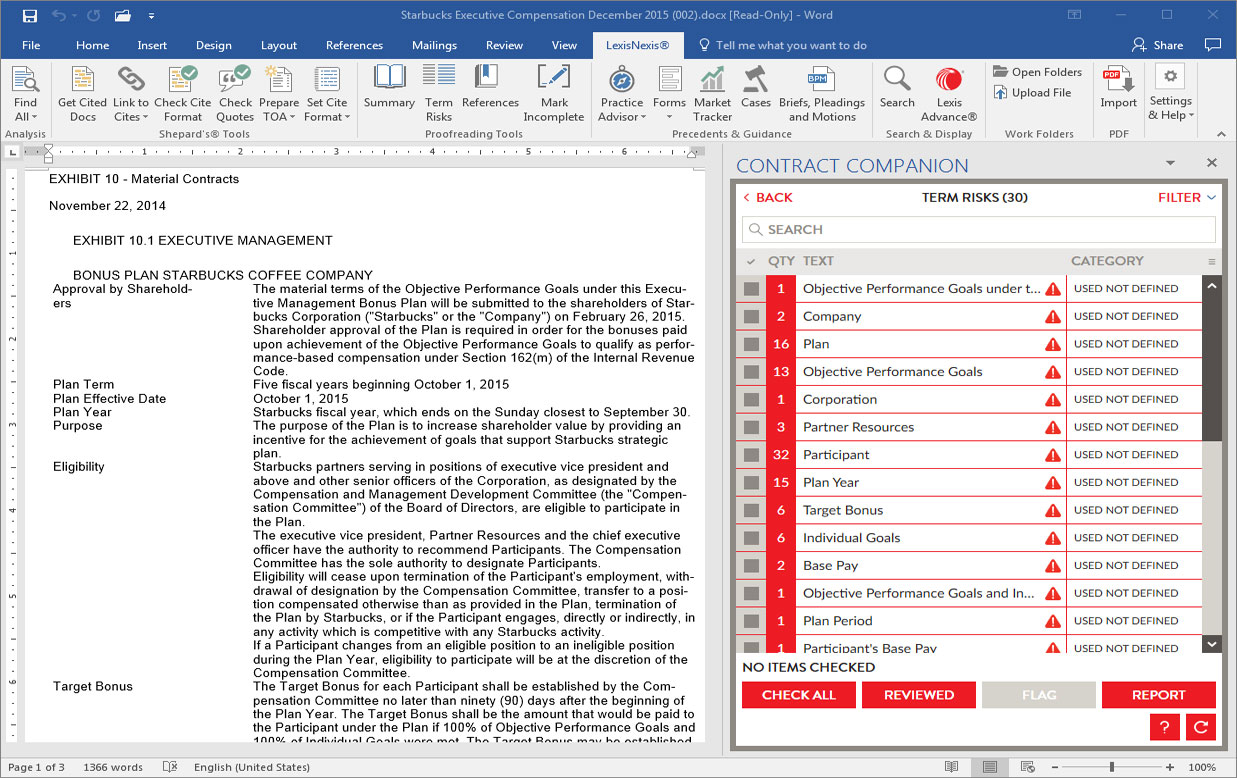This screenshot has height=778, width=1237.
Task: Click Open Folders in Work Folders
Action: coord(1037,72)
